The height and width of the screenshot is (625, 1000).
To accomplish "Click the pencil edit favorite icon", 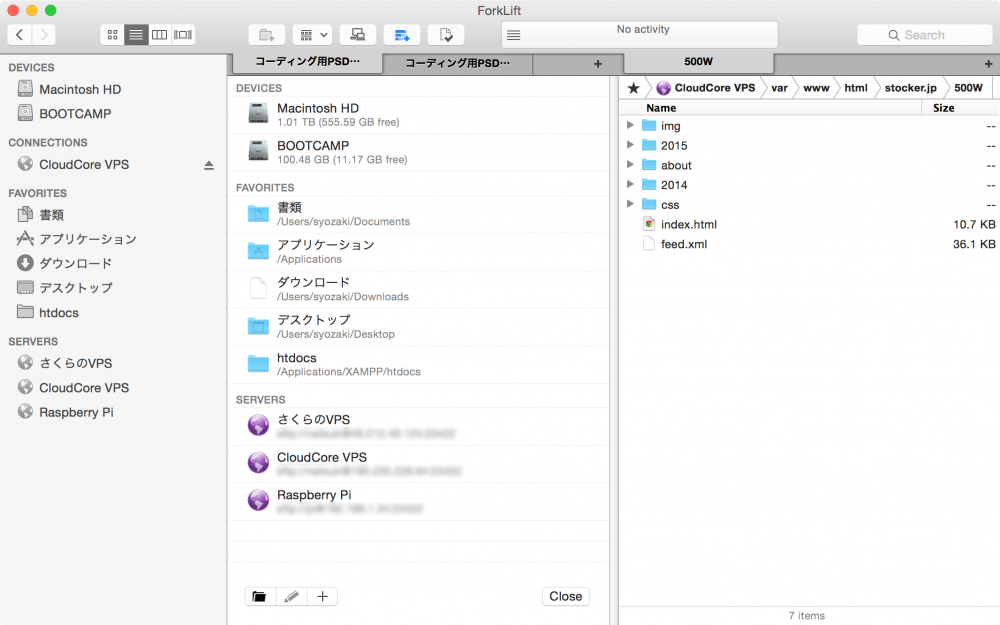I will 291,597.
